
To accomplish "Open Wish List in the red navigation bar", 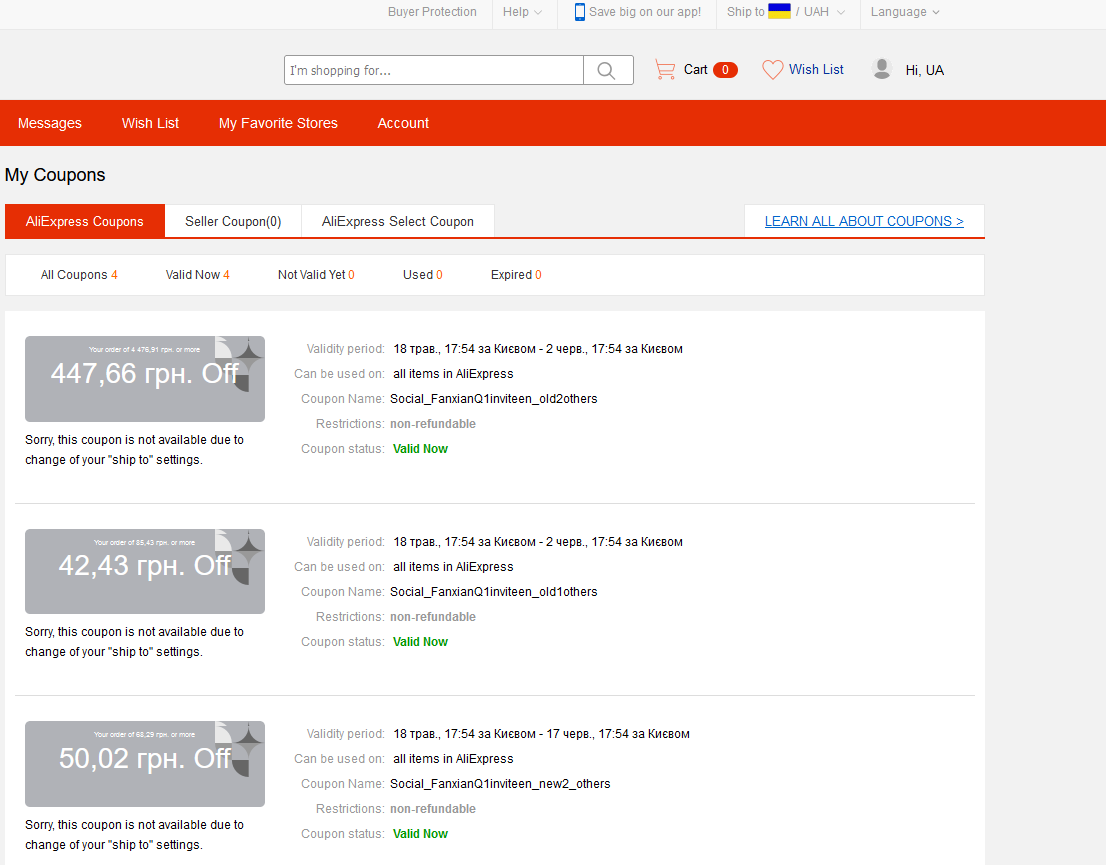I will pyautogui.click(x=150, y=123).
